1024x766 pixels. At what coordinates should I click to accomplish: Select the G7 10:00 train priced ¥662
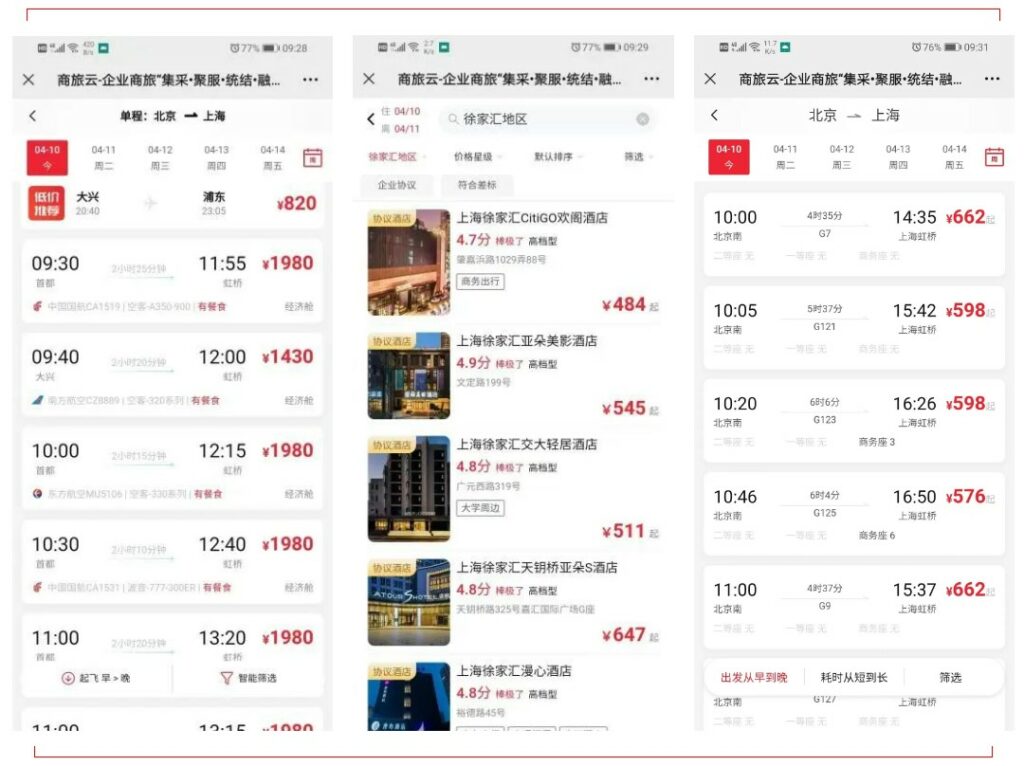click(x=854, y=234)
